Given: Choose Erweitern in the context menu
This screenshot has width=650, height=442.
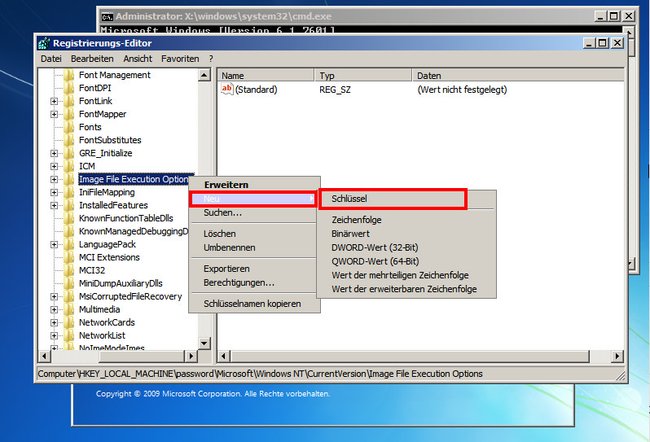Looking at the screenshot, I should pyautogui.click(x=254, y=185).
